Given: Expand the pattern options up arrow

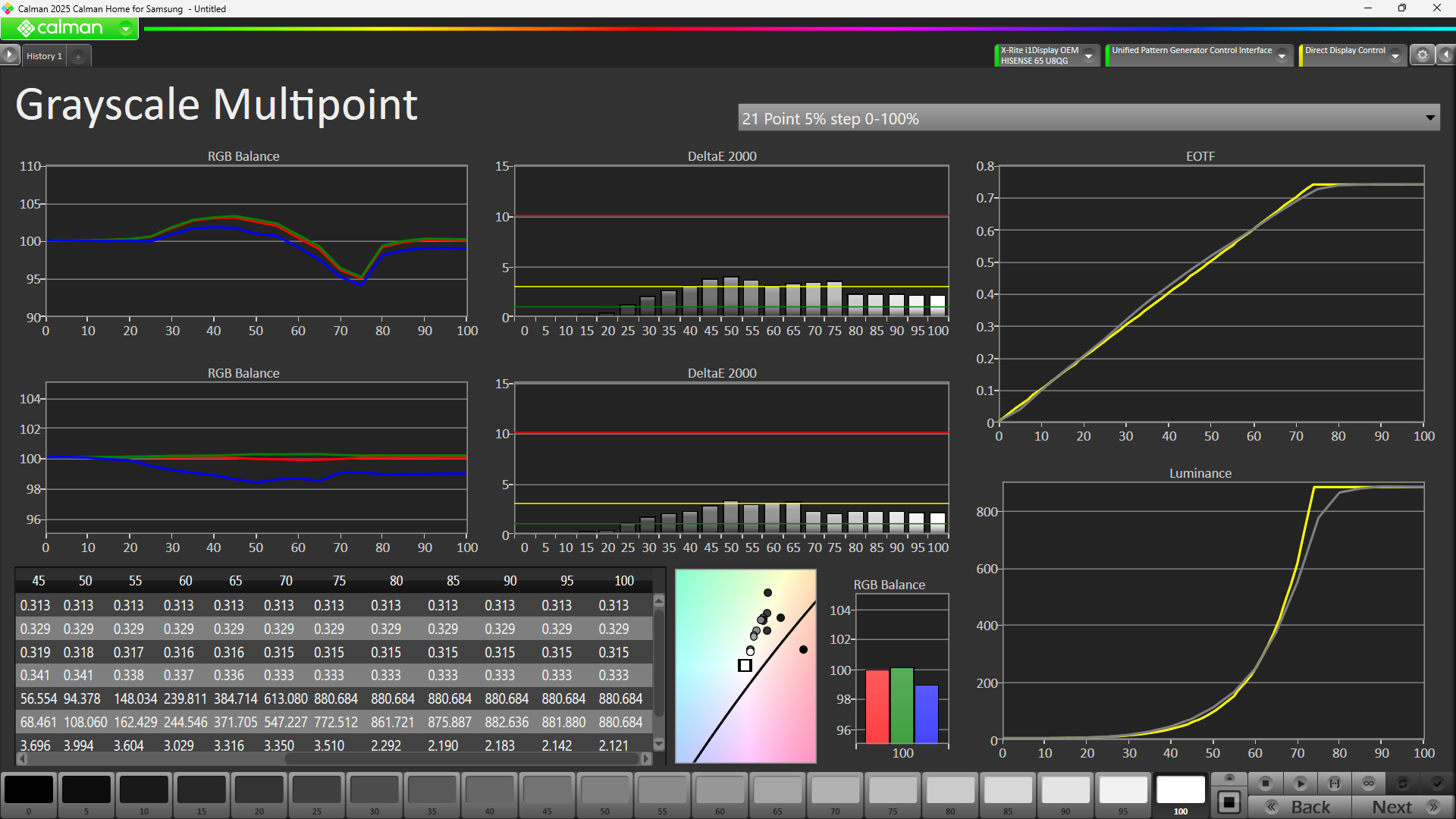Looking at the screenshot, I should click(x=1229, y=779).
